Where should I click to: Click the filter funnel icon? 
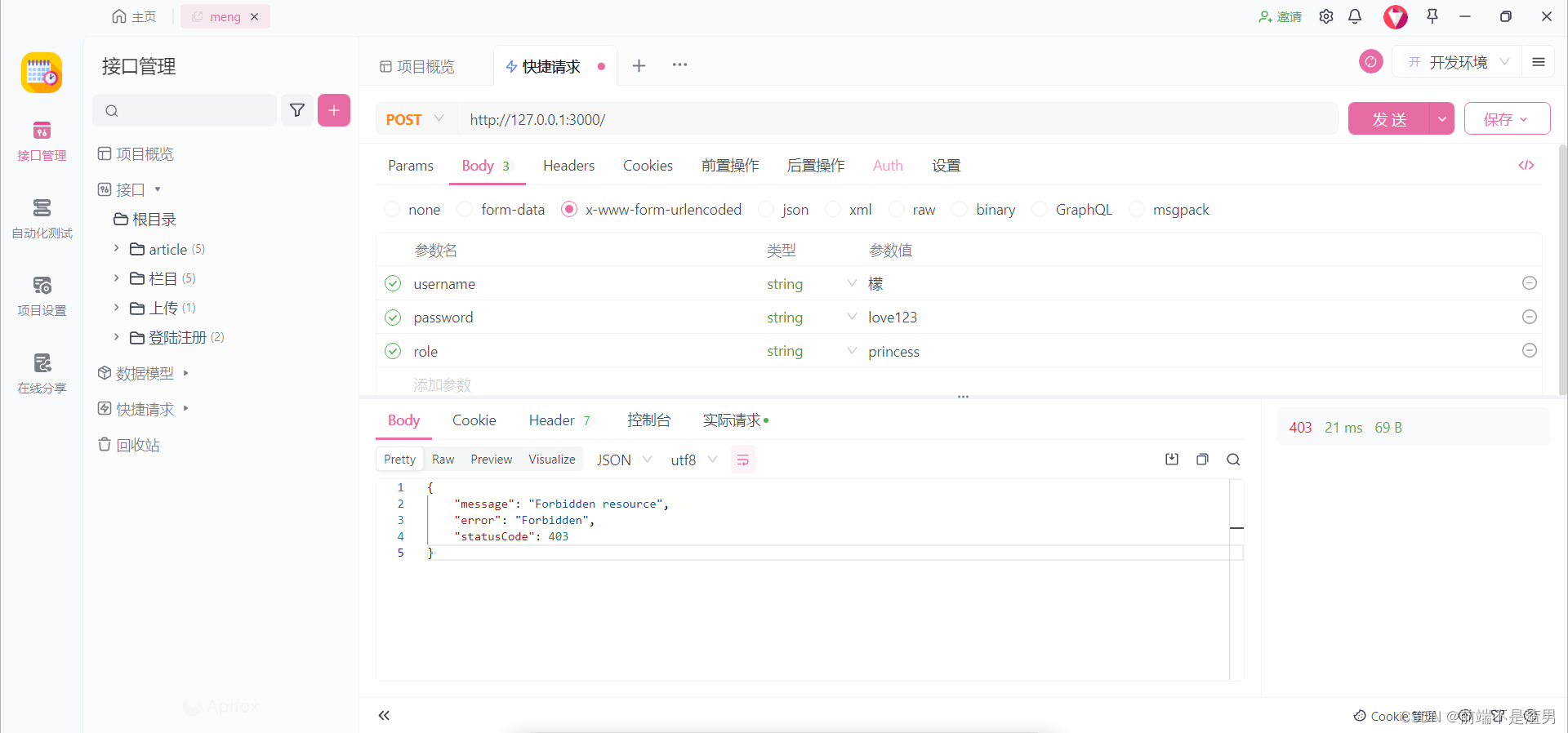point(297,110)
